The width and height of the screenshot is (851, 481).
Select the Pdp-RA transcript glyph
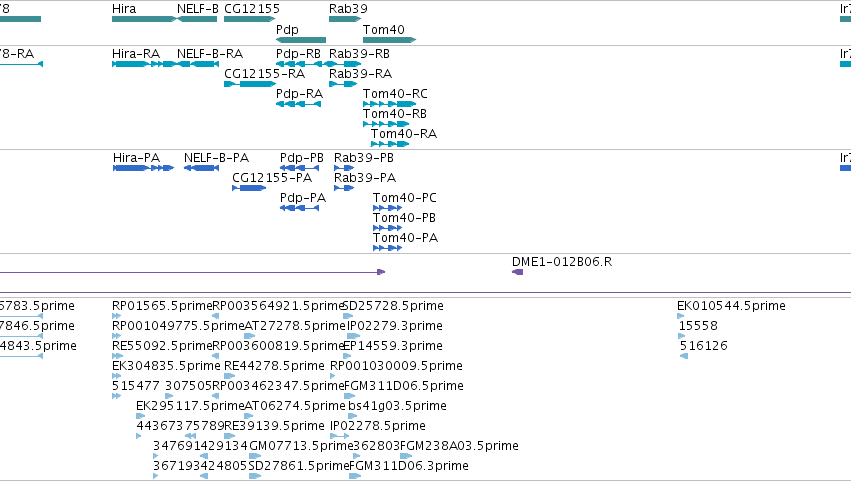299,104
